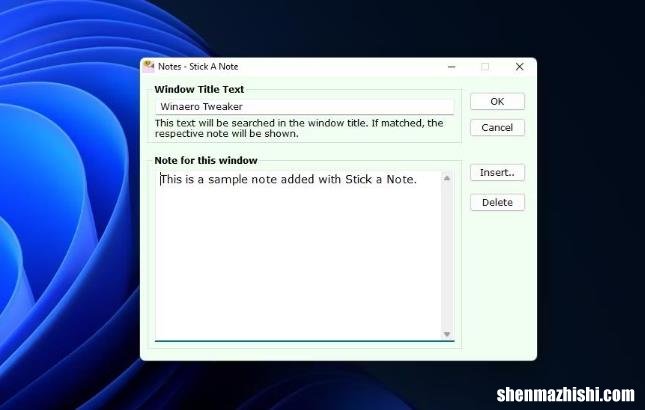
Task: Click the 'Notes - Stick A Note' title text
Action: [x=198, y=67]
